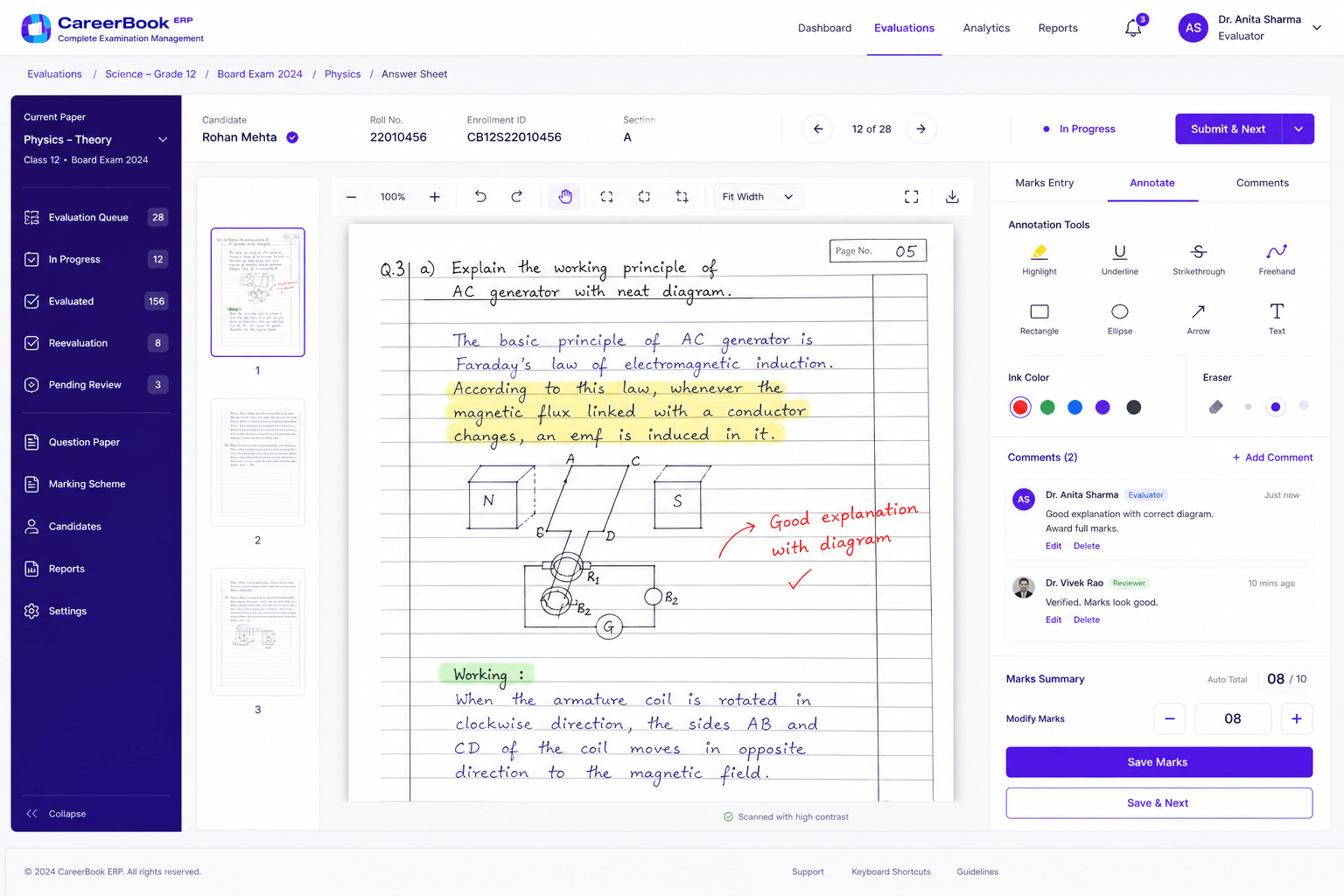
Task: Zoom in the answer sheet
Action: click(x=435, y=197)
